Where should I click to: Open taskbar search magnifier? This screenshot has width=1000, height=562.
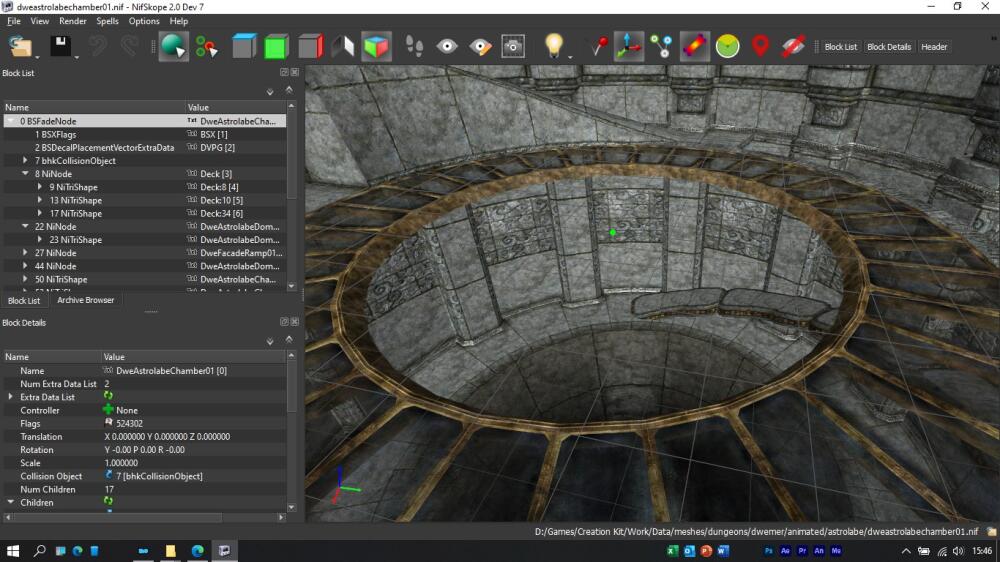point(40,551)
